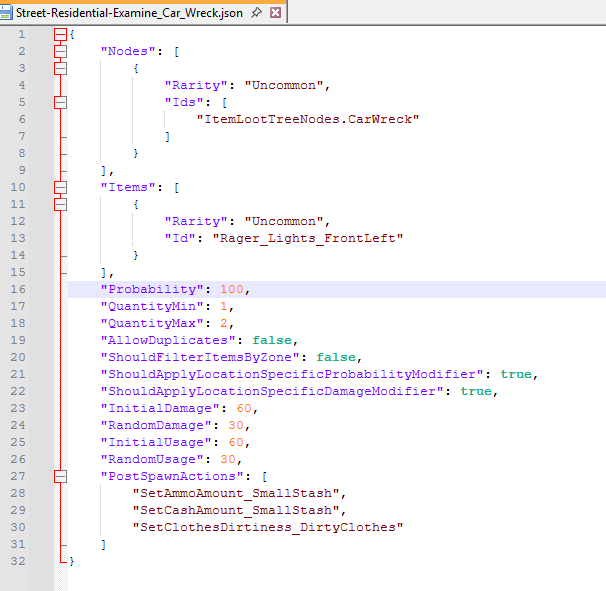The width and height of the screenshot is (606, 591).
Task: Collapse the "Nodes" array fold marker
Action: point(61,51)
